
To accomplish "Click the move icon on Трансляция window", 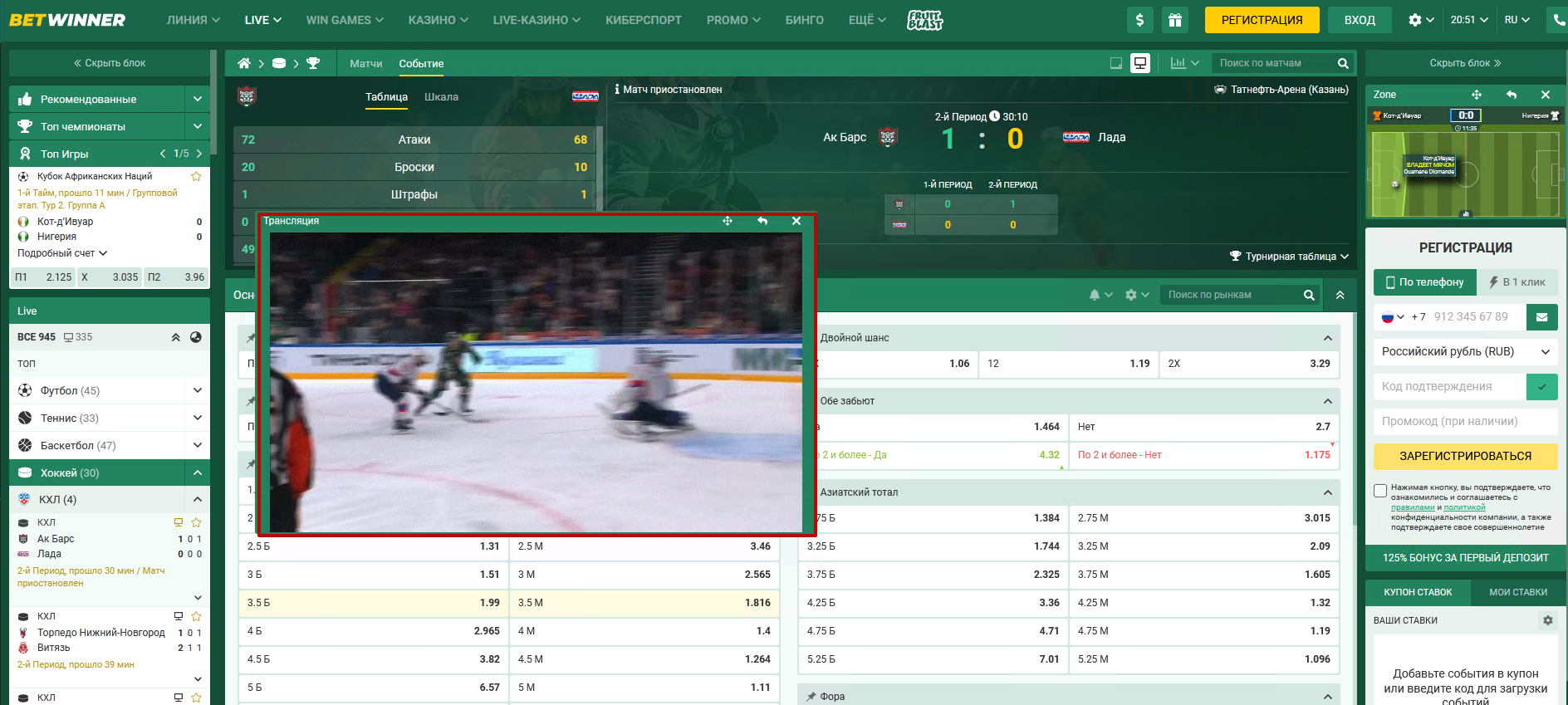I will (x=728, y=221).
